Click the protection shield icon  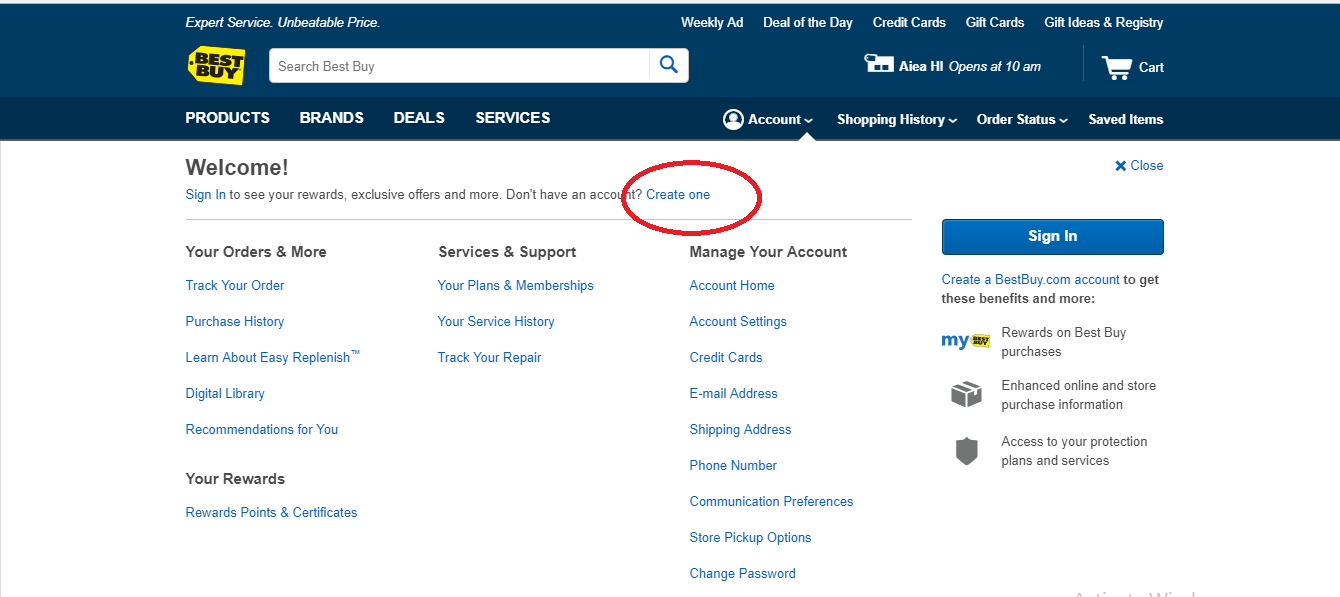966,451
